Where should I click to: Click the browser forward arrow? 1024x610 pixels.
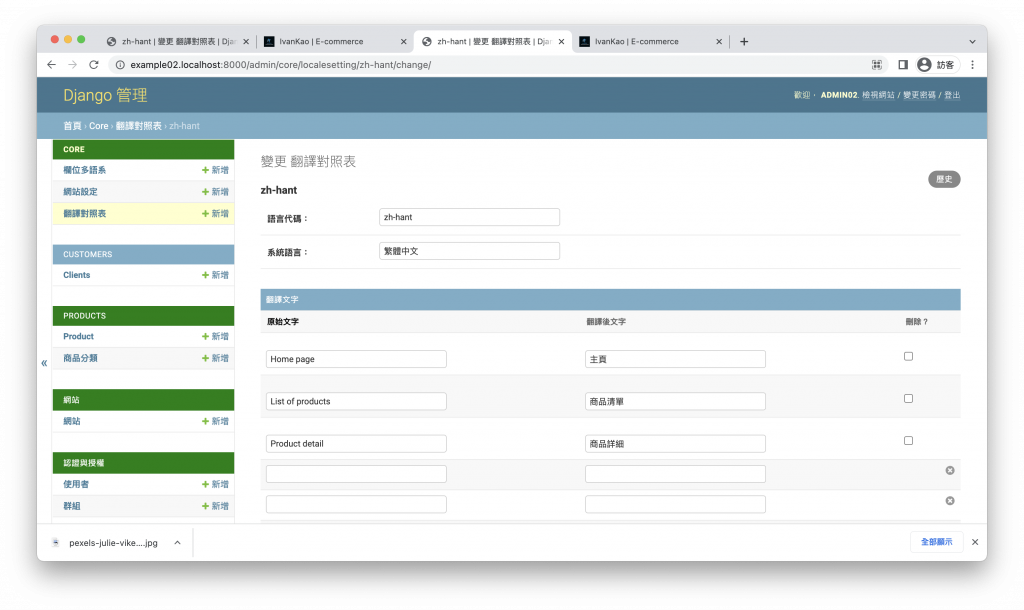click(72, 65)
